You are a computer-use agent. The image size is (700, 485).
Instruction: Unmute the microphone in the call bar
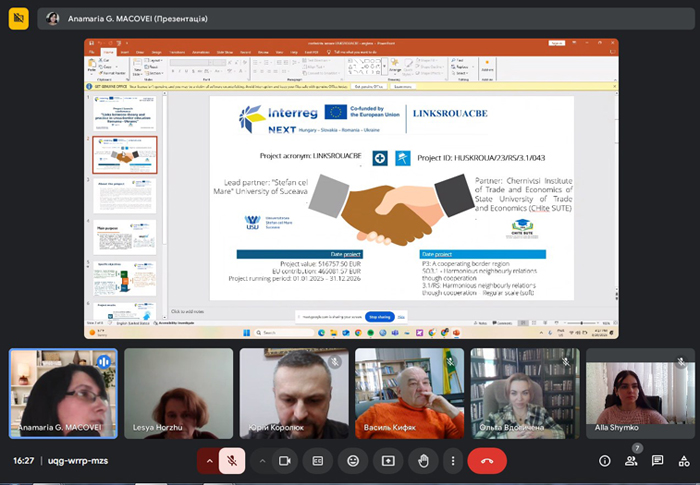tap(232, 461)
